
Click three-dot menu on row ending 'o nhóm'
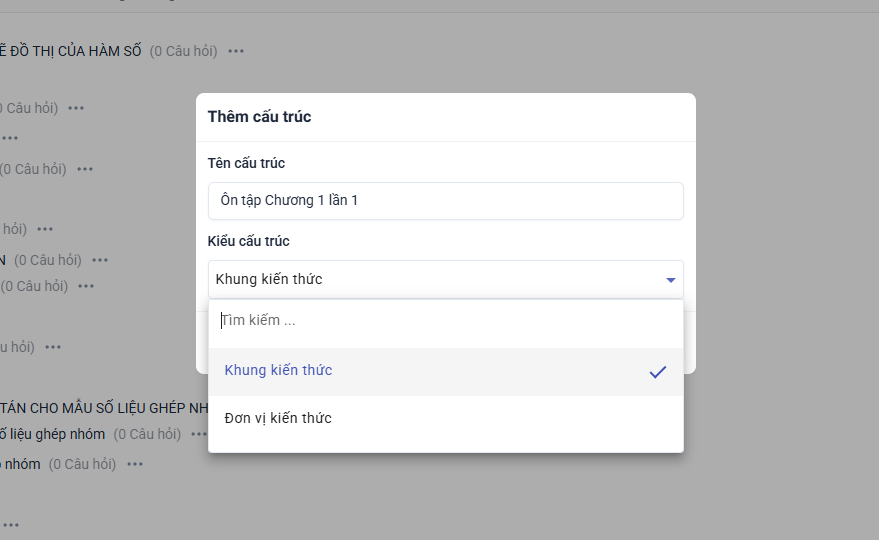pyautogui.click(x=135, y=464)
